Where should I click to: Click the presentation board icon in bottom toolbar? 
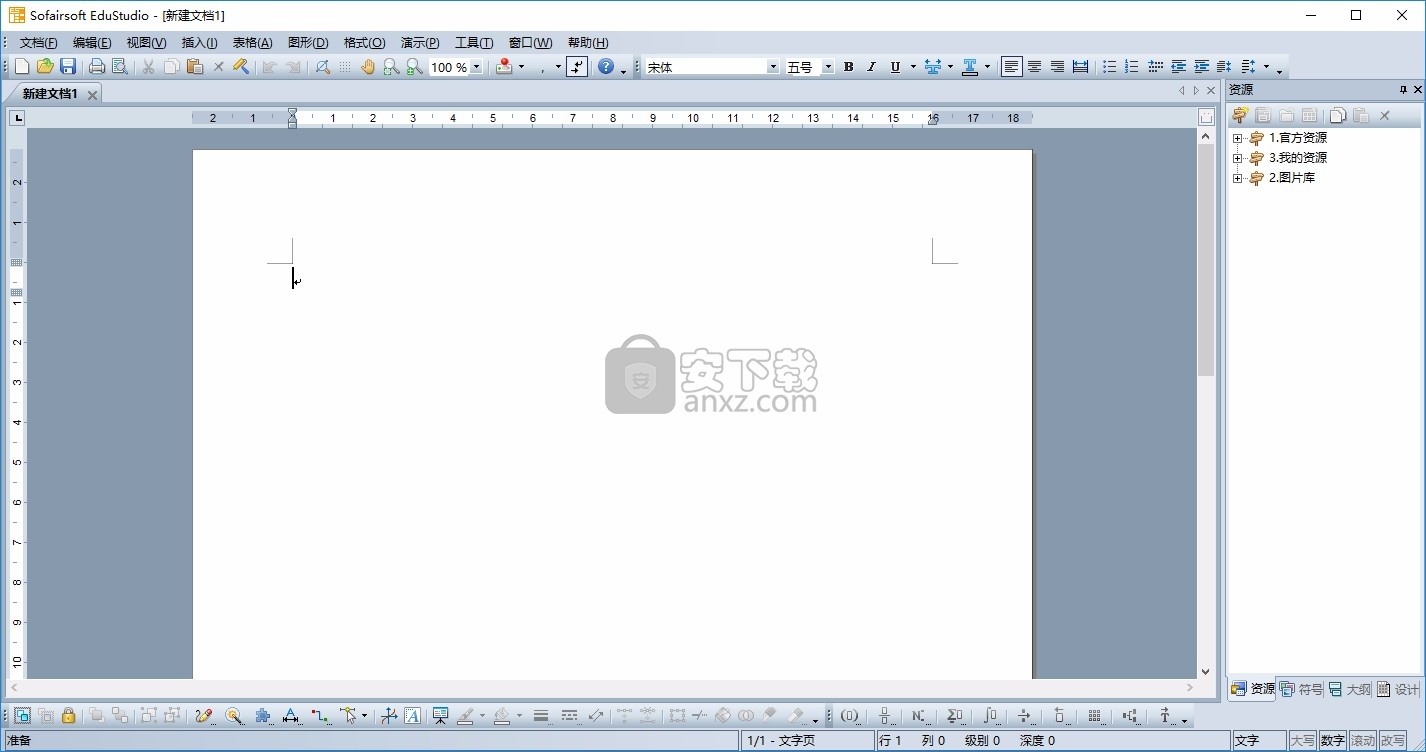441,716
